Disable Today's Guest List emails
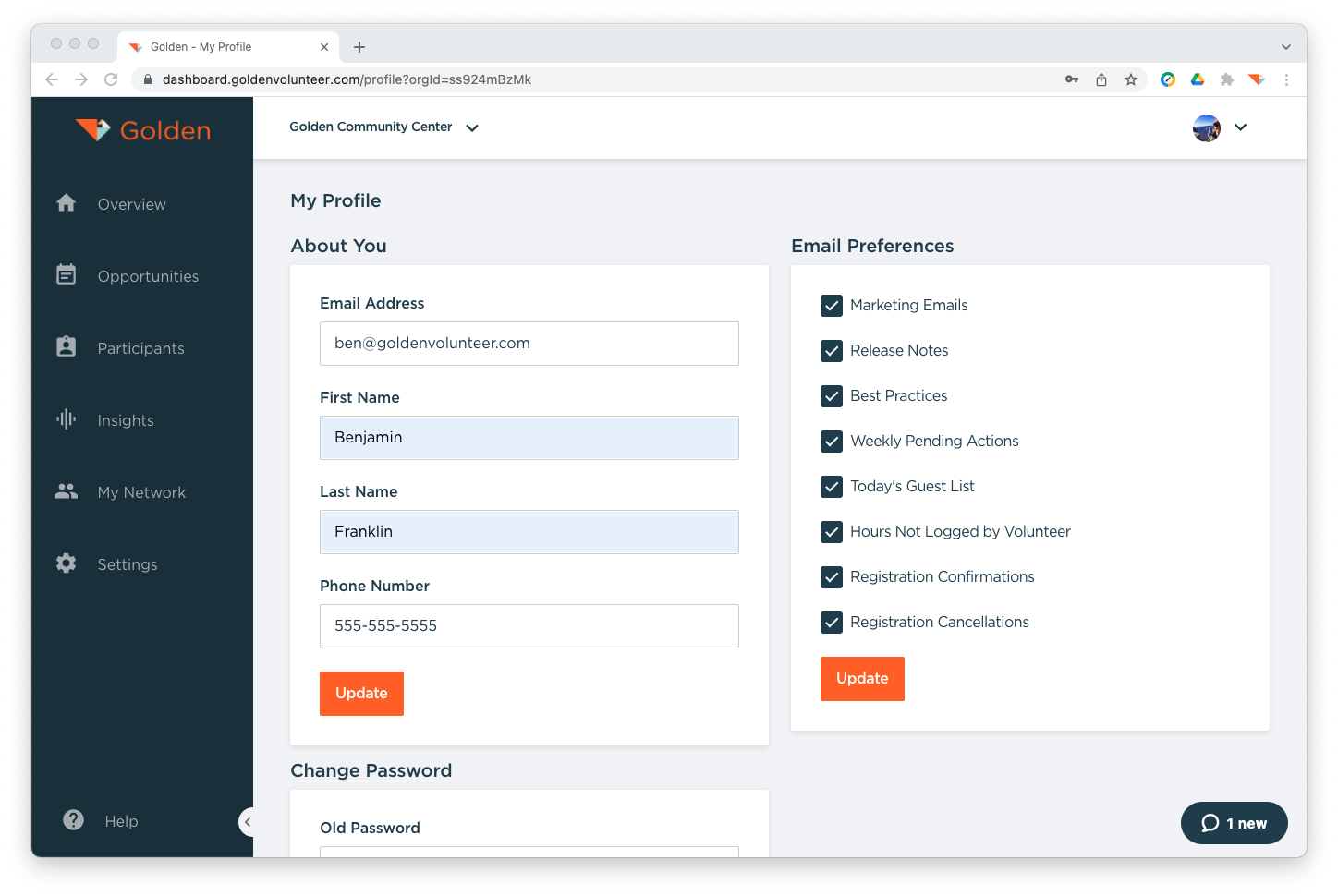Viewport: 1338px width, 896px height. 832,487
